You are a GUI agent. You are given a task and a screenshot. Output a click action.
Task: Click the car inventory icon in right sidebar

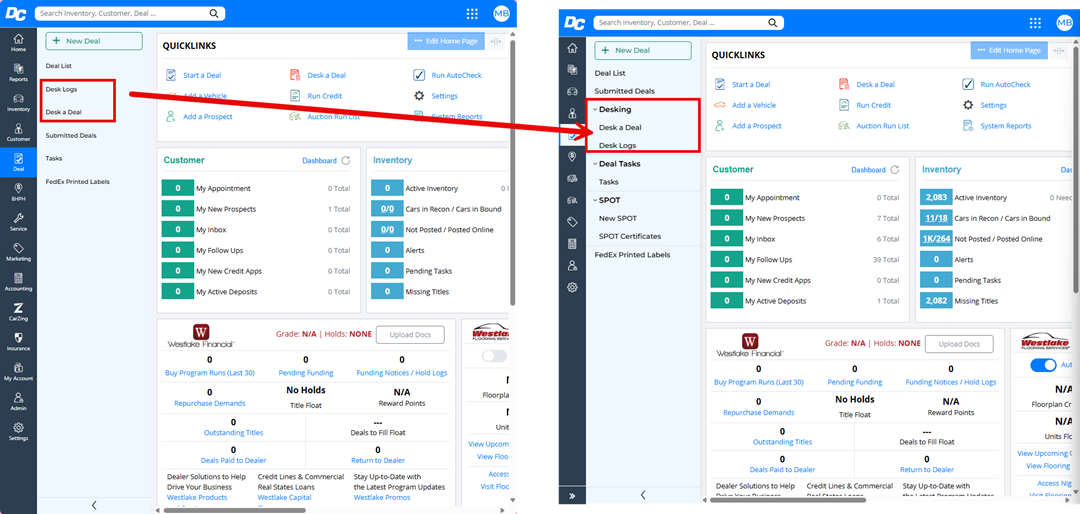(x=572, y=92)
